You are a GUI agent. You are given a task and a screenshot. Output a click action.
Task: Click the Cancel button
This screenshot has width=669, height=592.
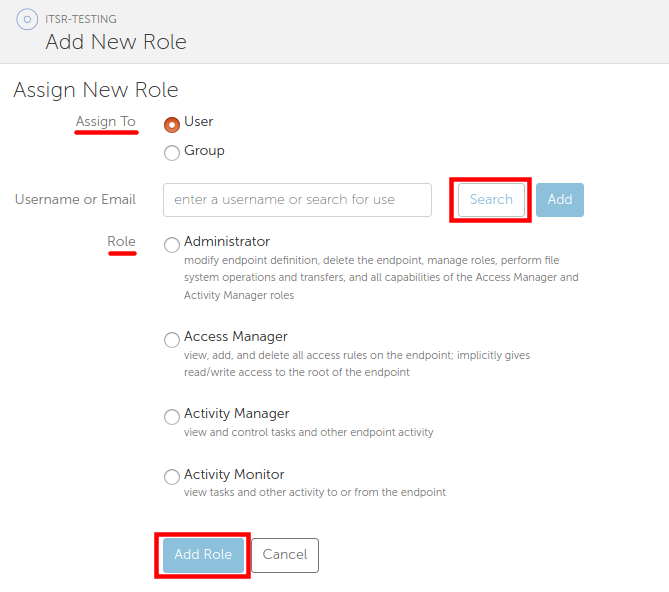[285, 555]
